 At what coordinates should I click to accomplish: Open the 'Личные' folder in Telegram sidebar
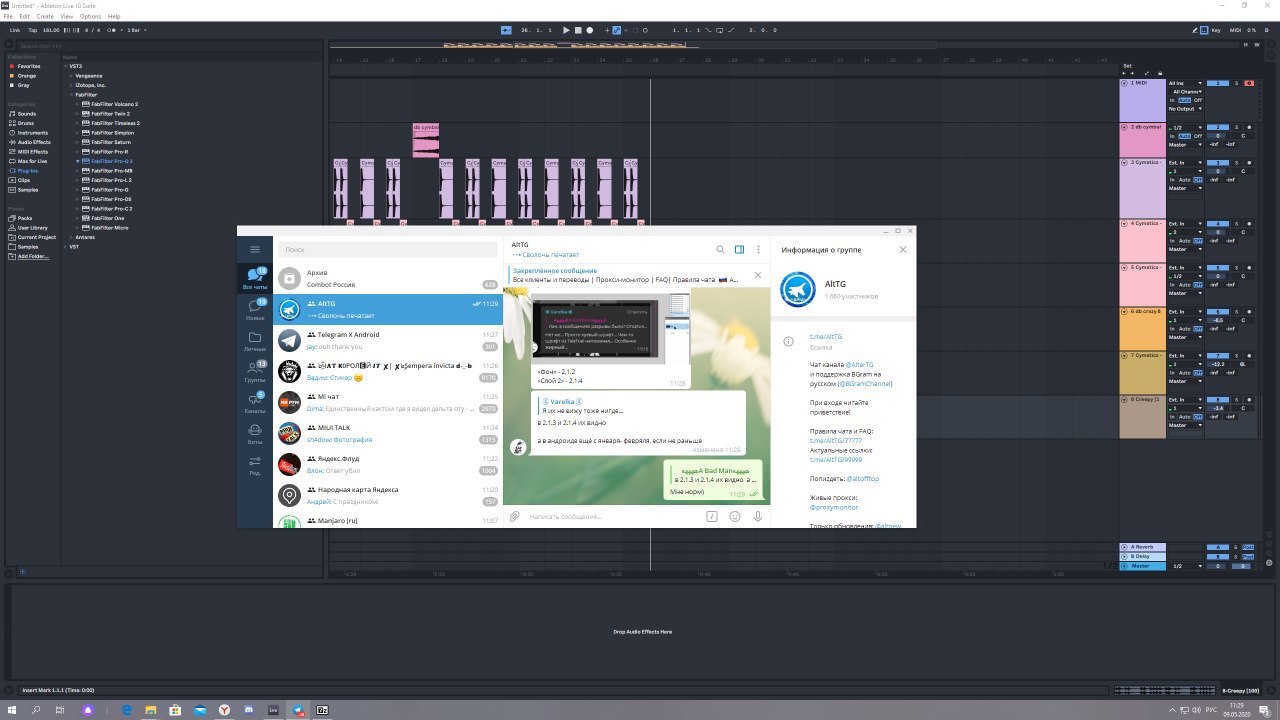(x=255, y=341)
